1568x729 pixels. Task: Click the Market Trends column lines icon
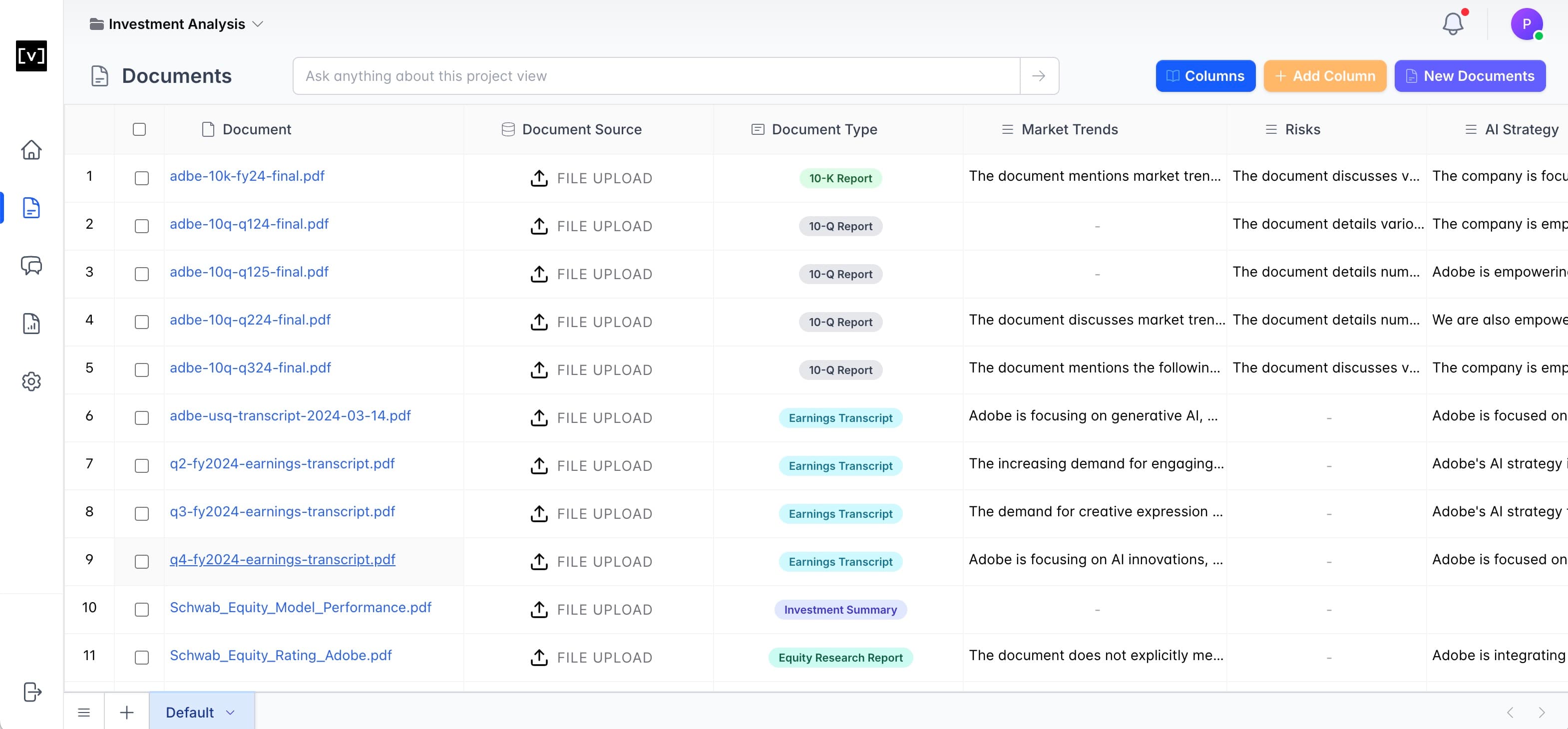(x=1008, y=130)
